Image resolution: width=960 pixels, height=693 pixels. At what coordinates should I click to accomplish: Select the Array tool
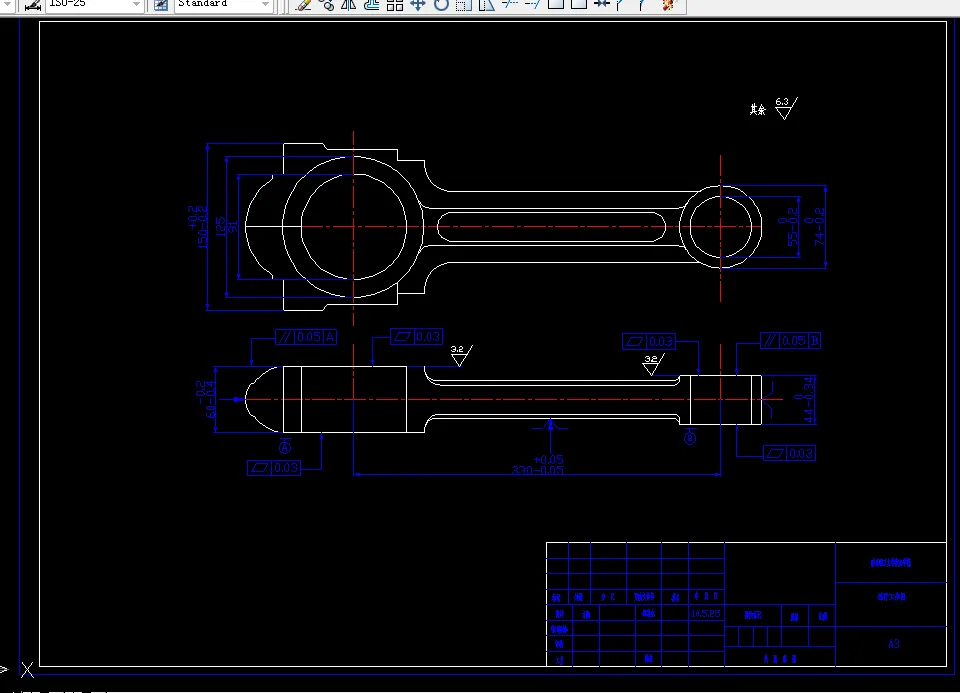(x=395, y=5)
